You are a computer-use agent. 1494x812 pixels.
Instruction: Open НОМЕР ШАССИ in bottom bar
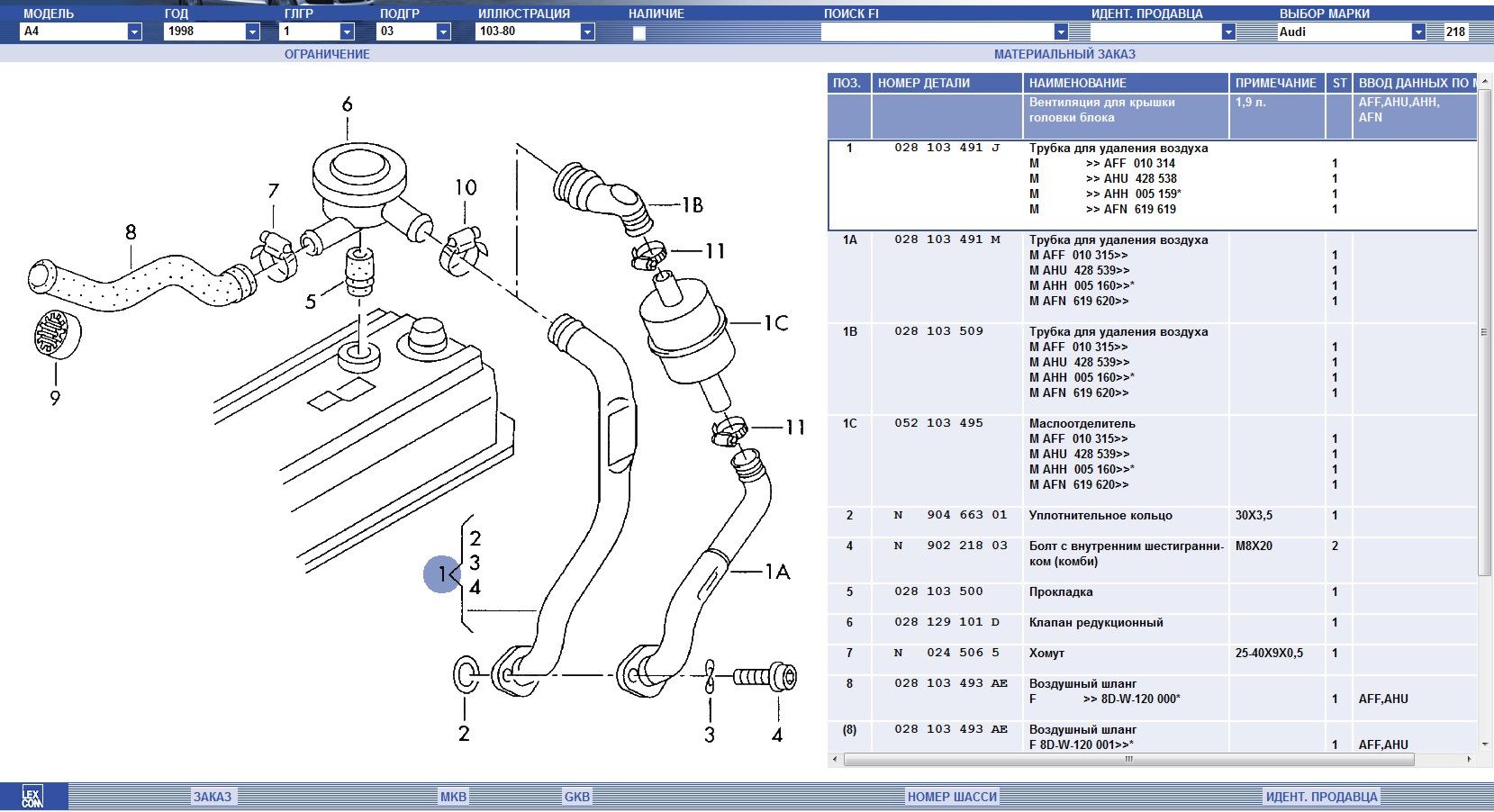pos(952,797)
